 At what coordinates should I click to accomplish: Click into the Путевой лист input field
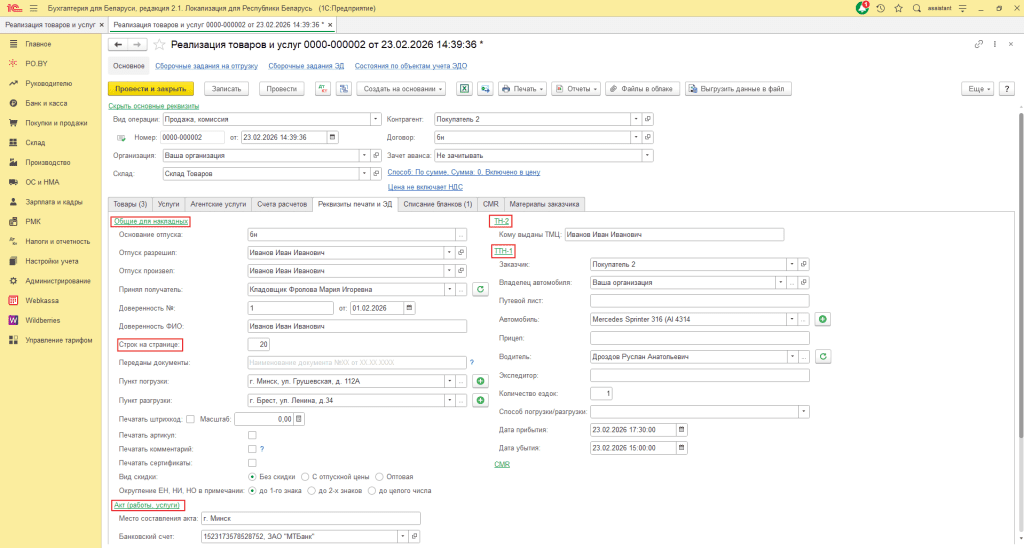click(x=699, y=300)
